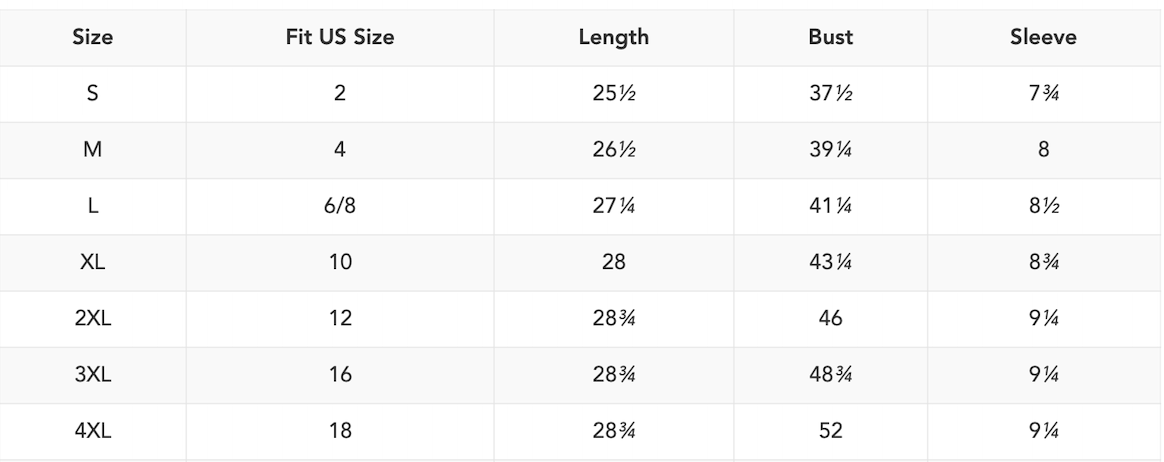Image resolution: width=1164 pixels, height=462 pixels.
Task: Select the L size row label
Action: (92, 206)
